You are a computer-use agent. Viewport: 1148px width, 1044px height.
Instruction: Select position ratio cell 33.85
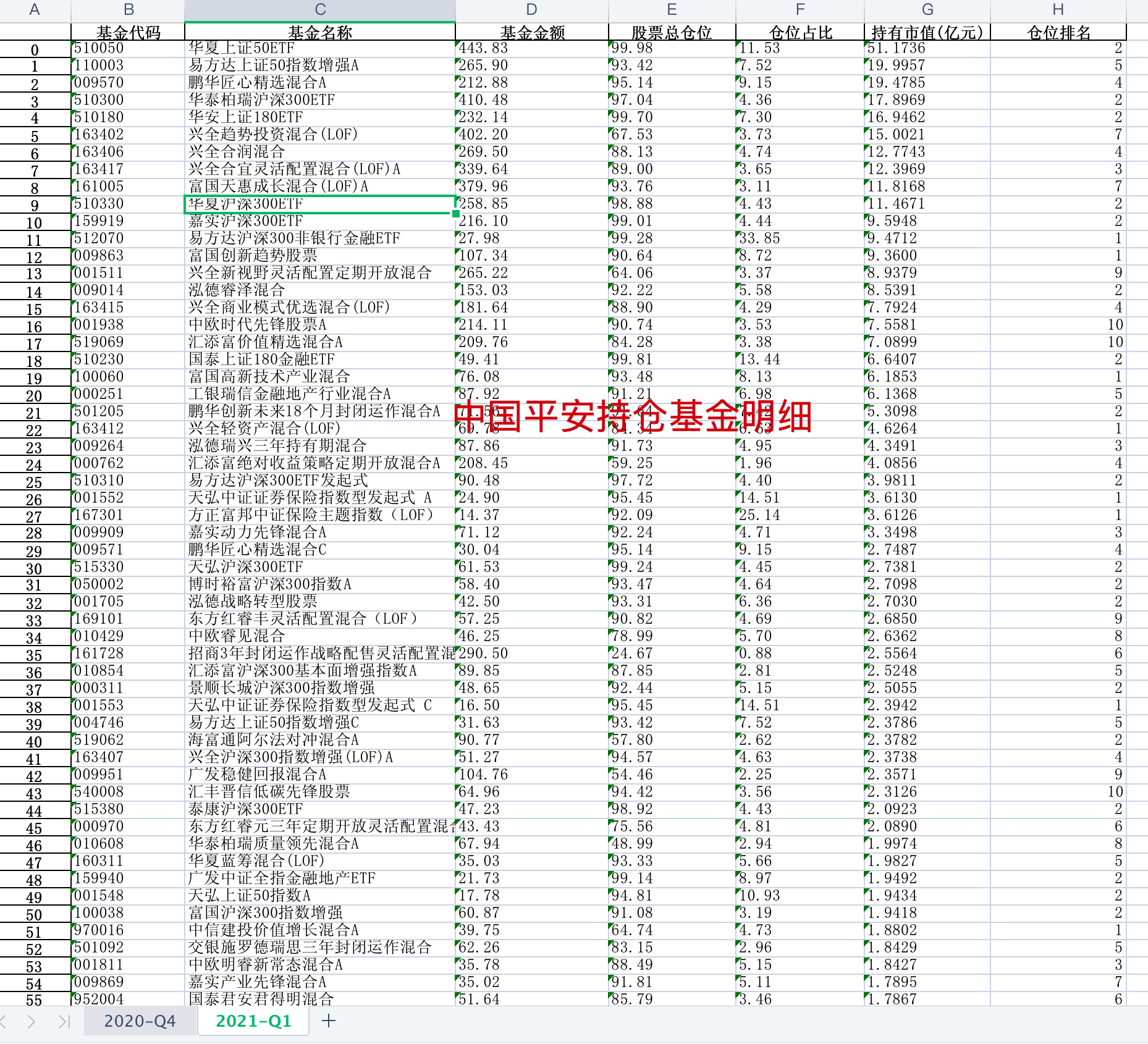(800, 238)
